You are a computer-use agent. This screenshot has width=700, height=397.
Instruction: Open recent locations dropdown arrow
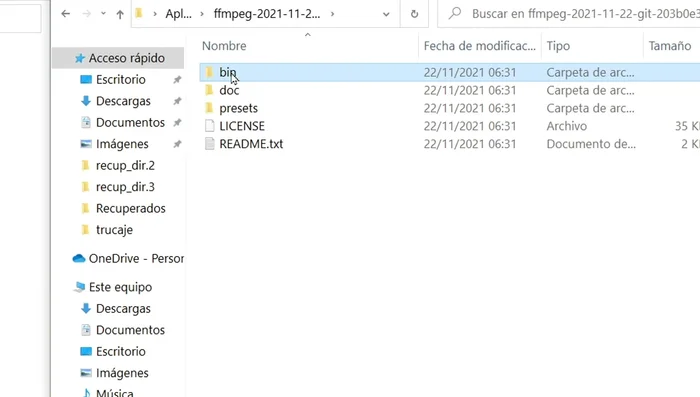point(104,14)
